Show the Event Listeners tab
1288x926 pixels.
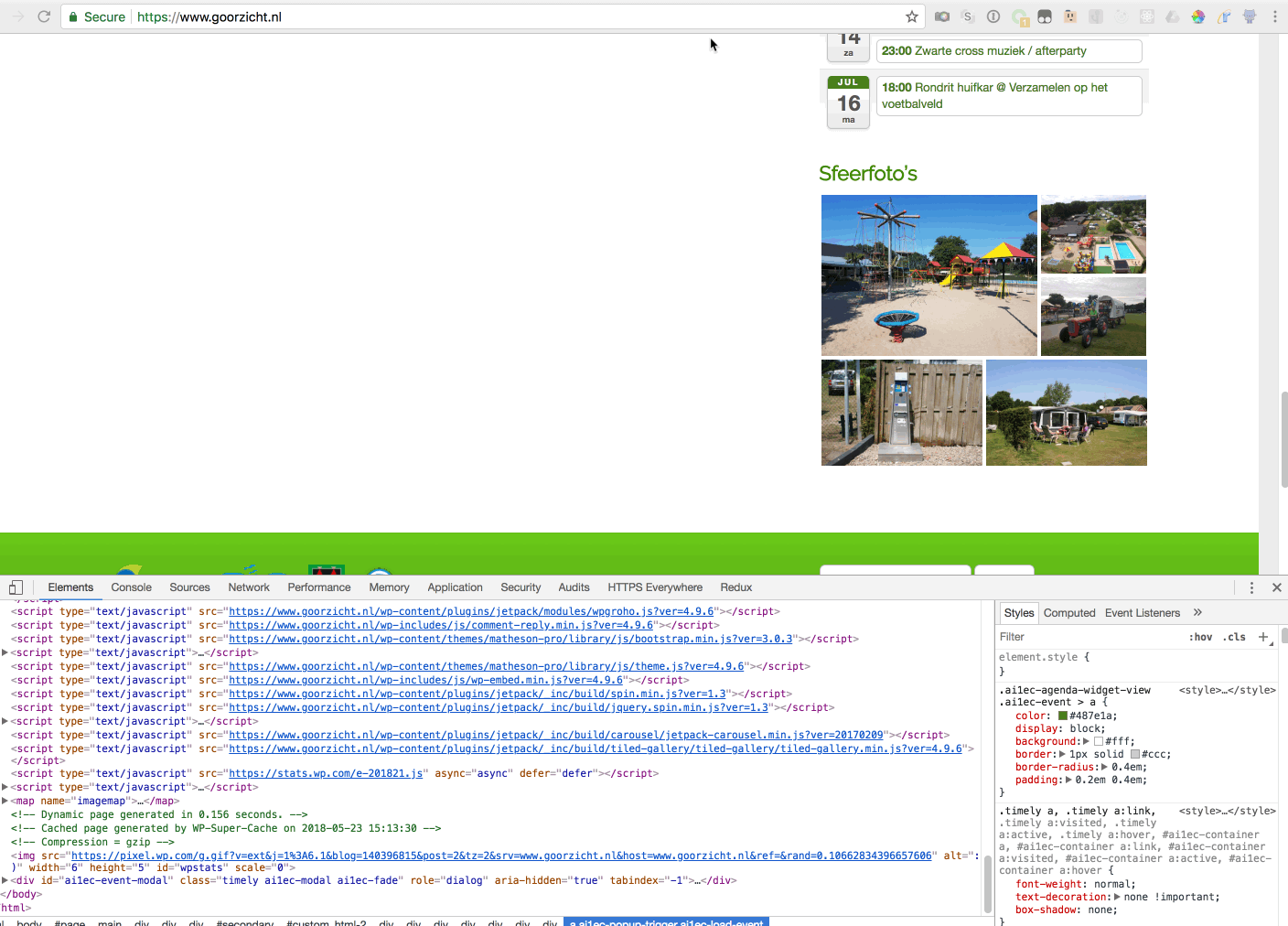(x=1143, y=613)
